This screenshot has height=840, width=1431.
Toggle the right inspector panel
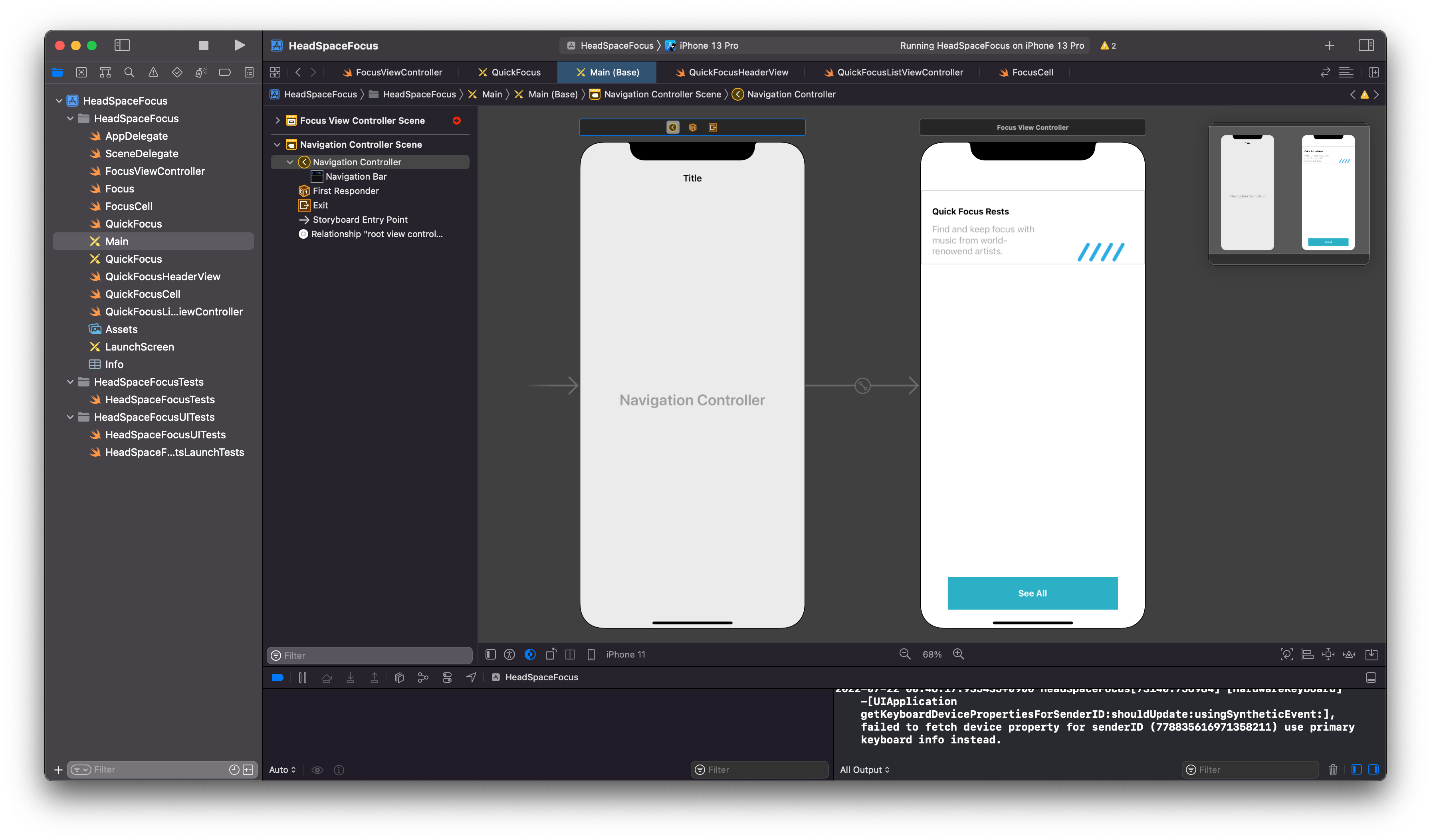click(1366, 46)
